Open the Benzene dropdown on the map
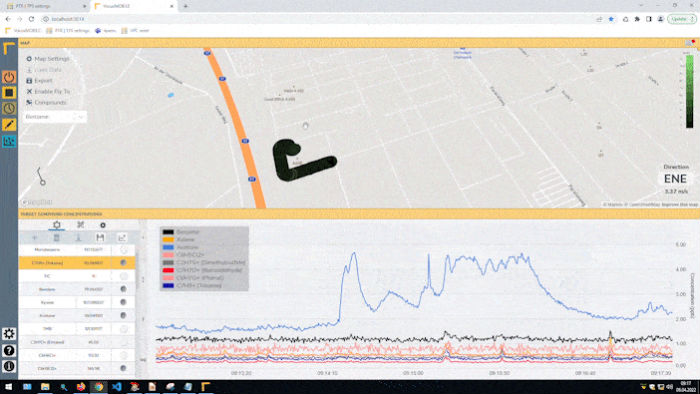The image size is (700, 394). [x=54, y=116]
